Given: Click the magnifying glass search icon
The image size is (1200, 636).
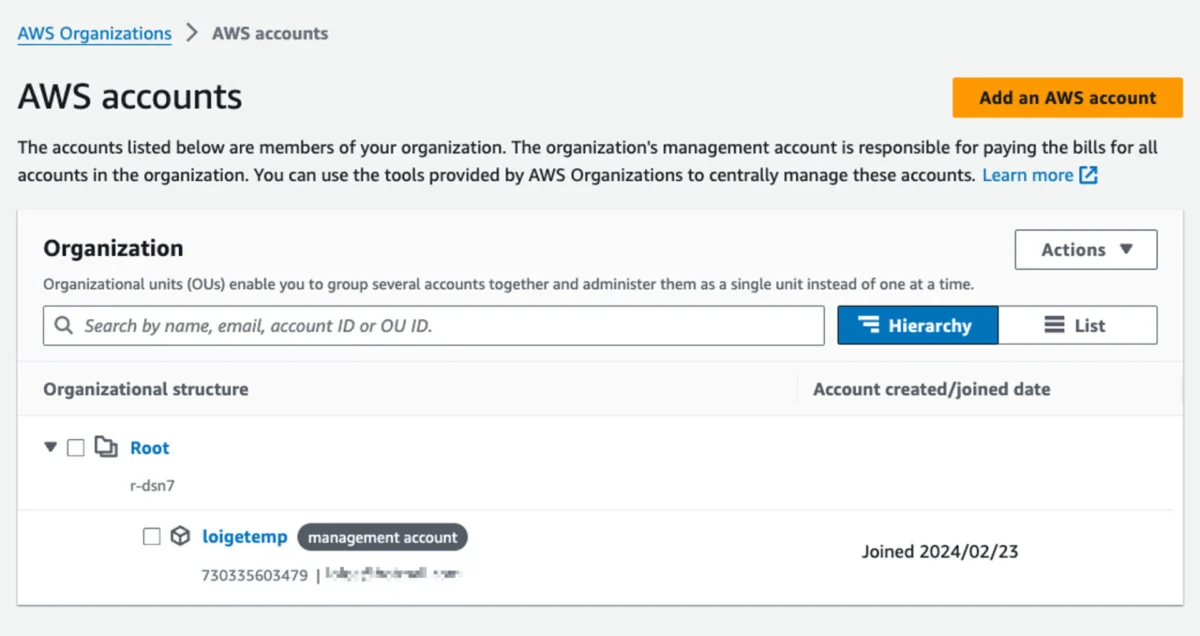Looking at the screenshot, I should (62, 325).
